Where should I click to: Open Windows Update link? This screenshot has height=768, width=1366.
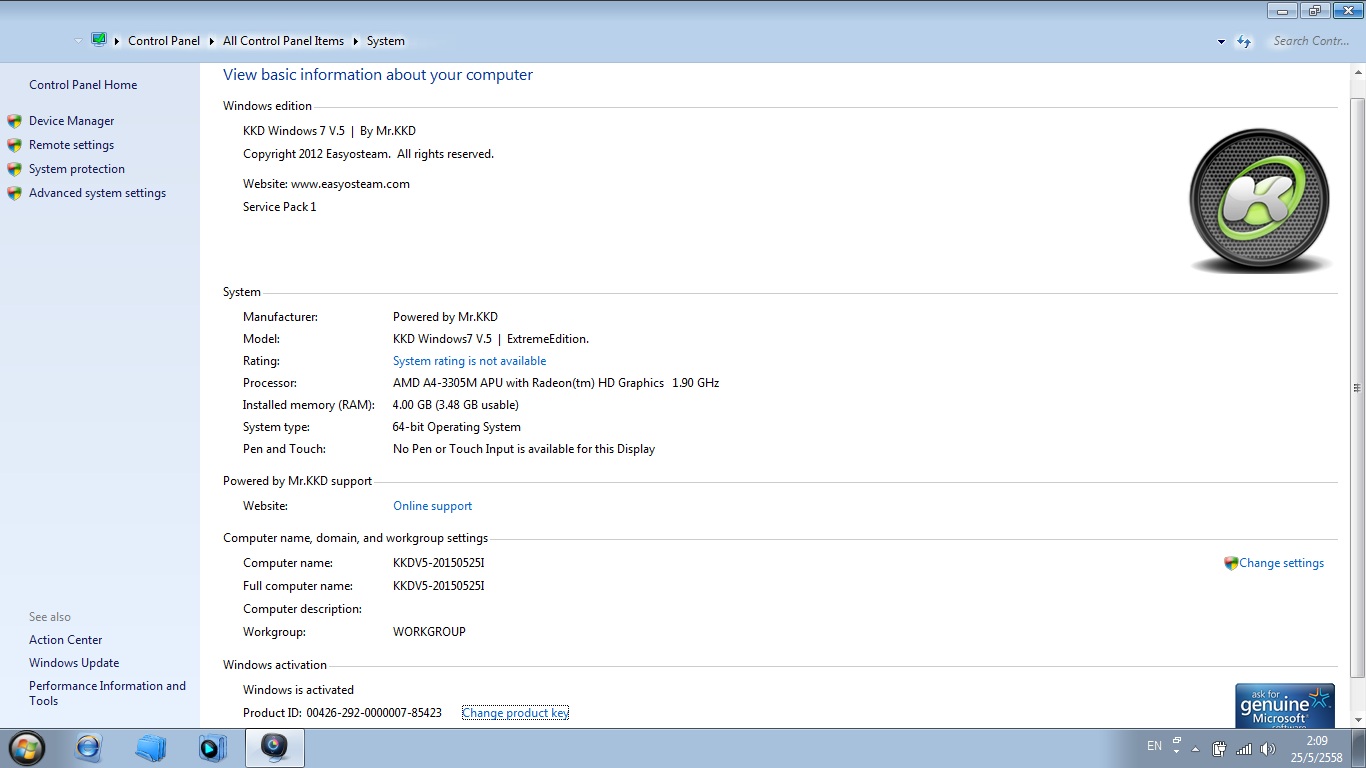click(x=74, y=663)
